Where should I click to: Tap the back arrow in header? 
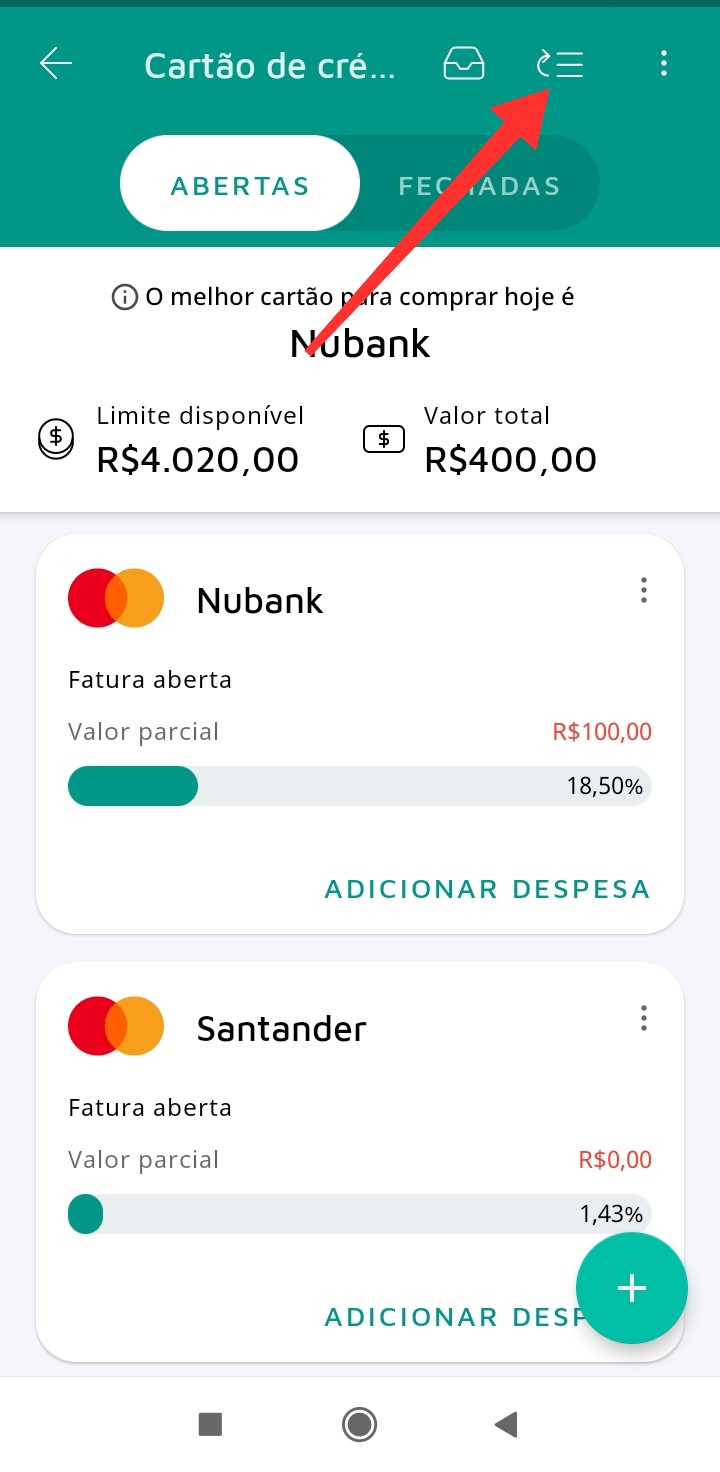[56, 64]
